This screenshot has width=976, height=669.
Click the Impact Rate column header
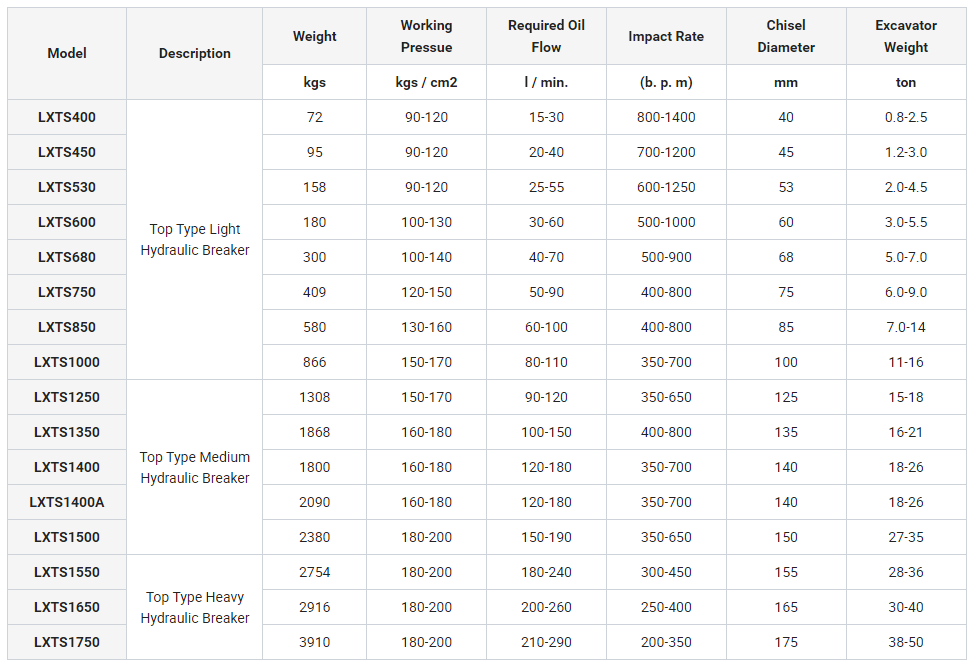(x=666, y=37)
